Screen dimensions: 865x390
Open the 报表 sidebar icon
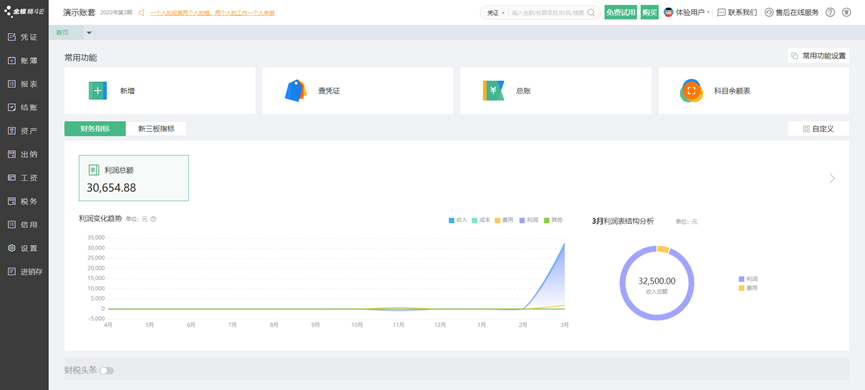pyautogui.click(x=12, y=84)
